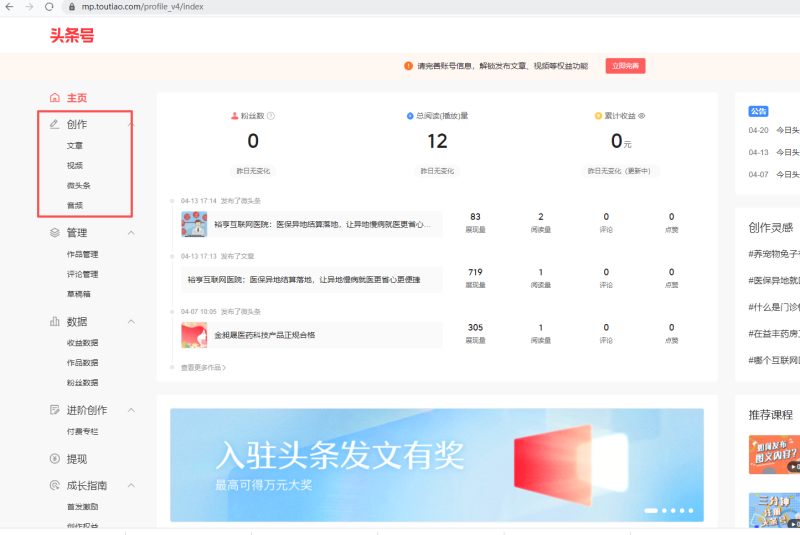Collapse the 管理 section chevron
Image resolution: width=800 pixels, height=535 pixels.
[131, 233]
